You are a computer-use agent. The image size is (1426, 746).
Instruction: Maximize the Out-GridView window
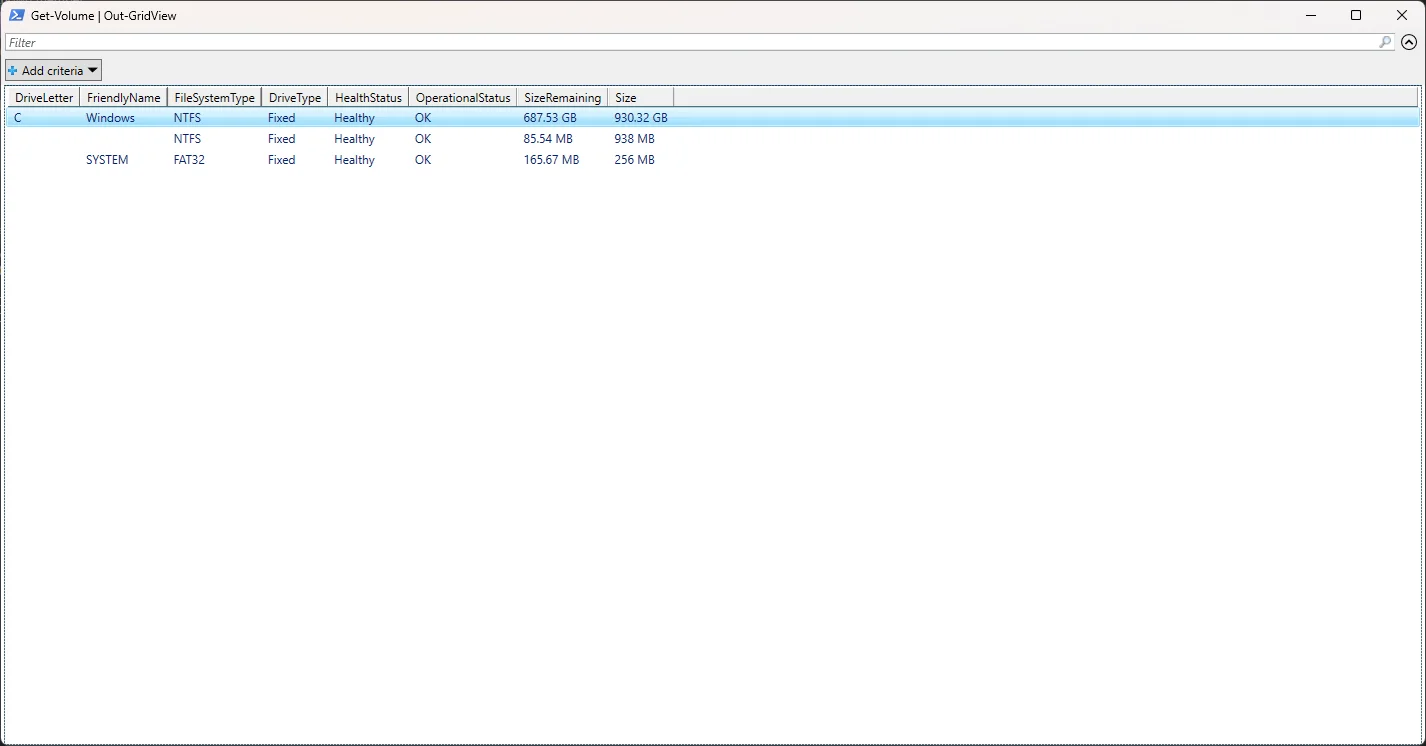[x=1356, y=15]
